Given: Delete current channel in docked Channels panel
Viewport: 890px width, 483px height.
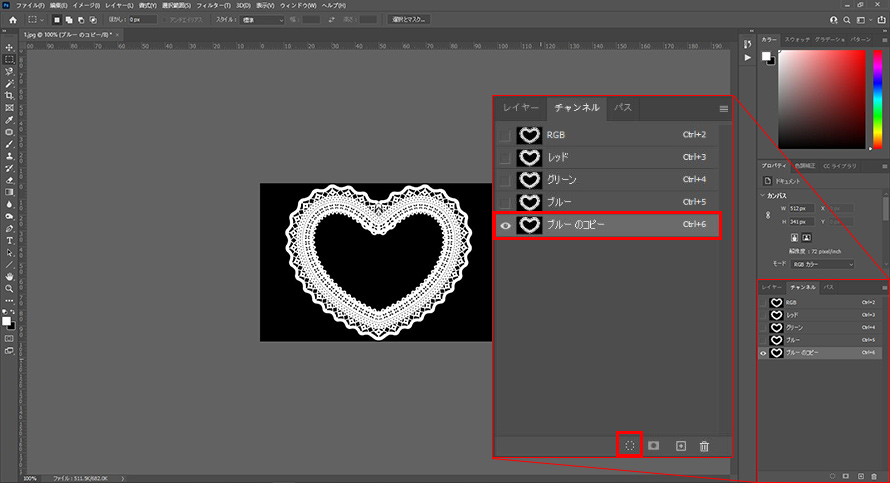Looking at the screenshot, I should pos(874,476).
